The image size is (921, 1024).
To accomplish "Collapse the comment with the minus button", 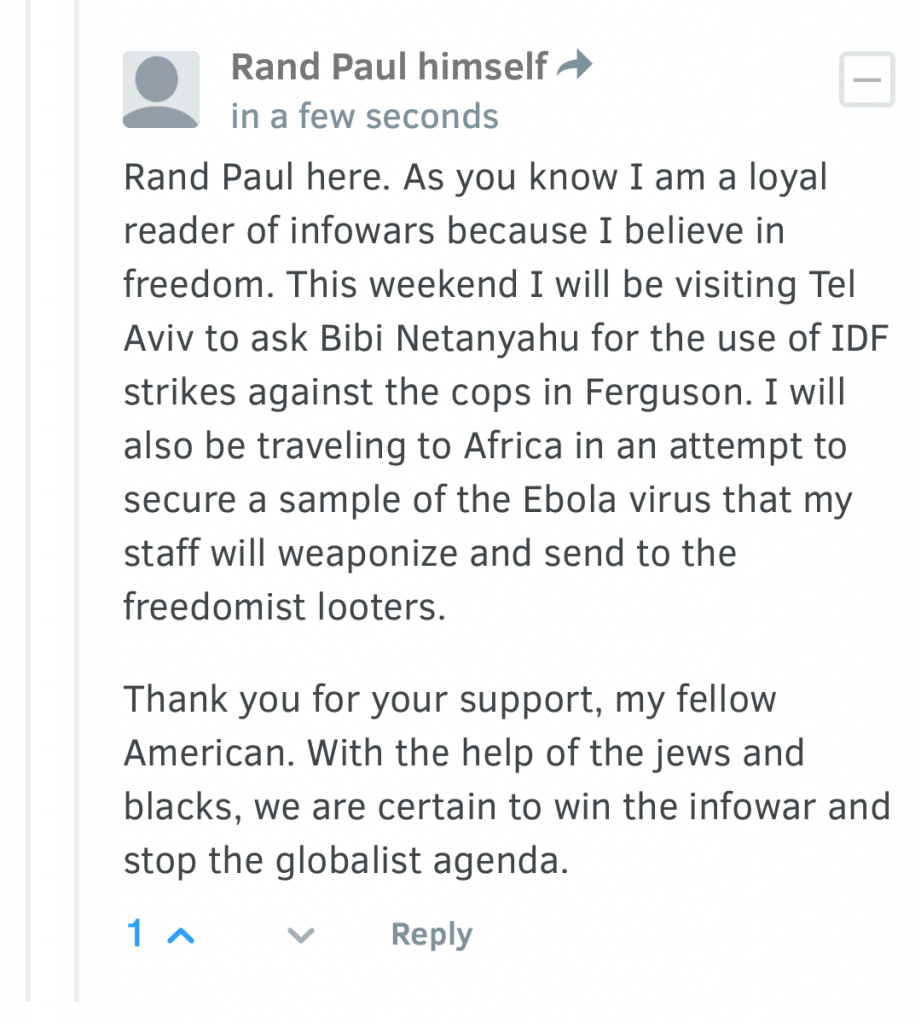I will [866, 80].
